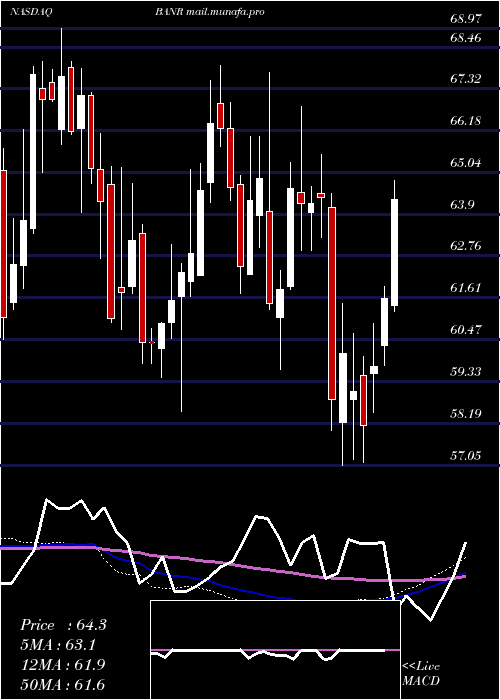Select the 68.97 price axis label
Viewport: 500px width, 700px height.
pyautogui.click(x=466, y=19)
